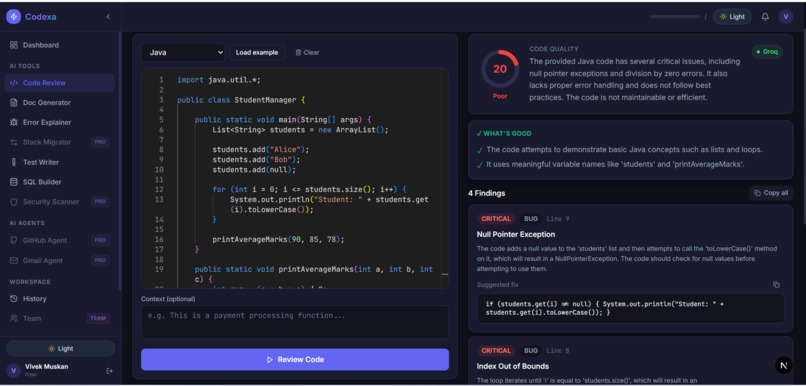
Task: Toggle Light theme in sidebar bottom
Action: point(61,348)
